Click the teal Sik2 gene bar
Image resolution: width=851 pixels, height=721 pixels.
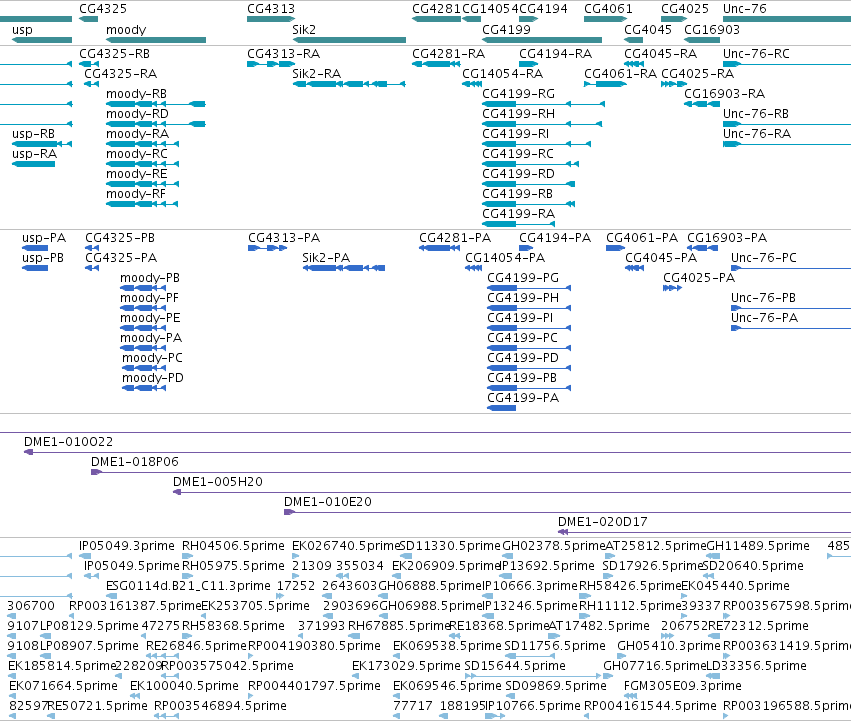click(x=349, y=40)
